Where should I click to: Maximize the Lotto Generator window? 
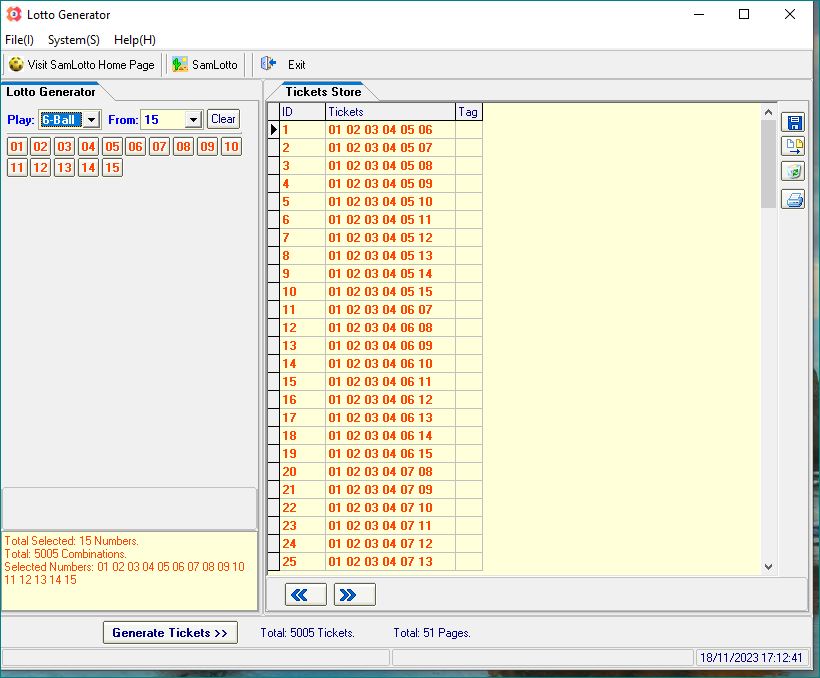[x=744, y=15]
